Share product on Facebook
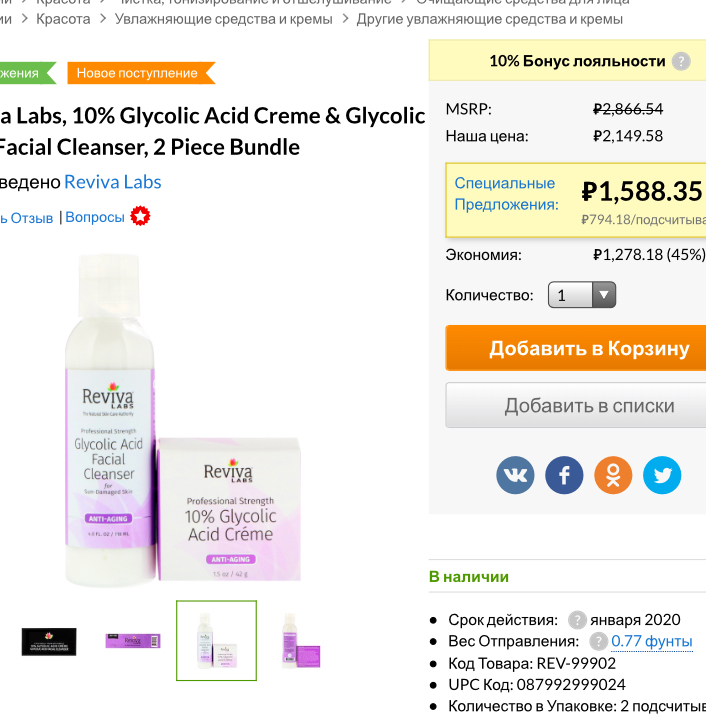This screenshot has height=721, width=706. (x=564, y=475)
